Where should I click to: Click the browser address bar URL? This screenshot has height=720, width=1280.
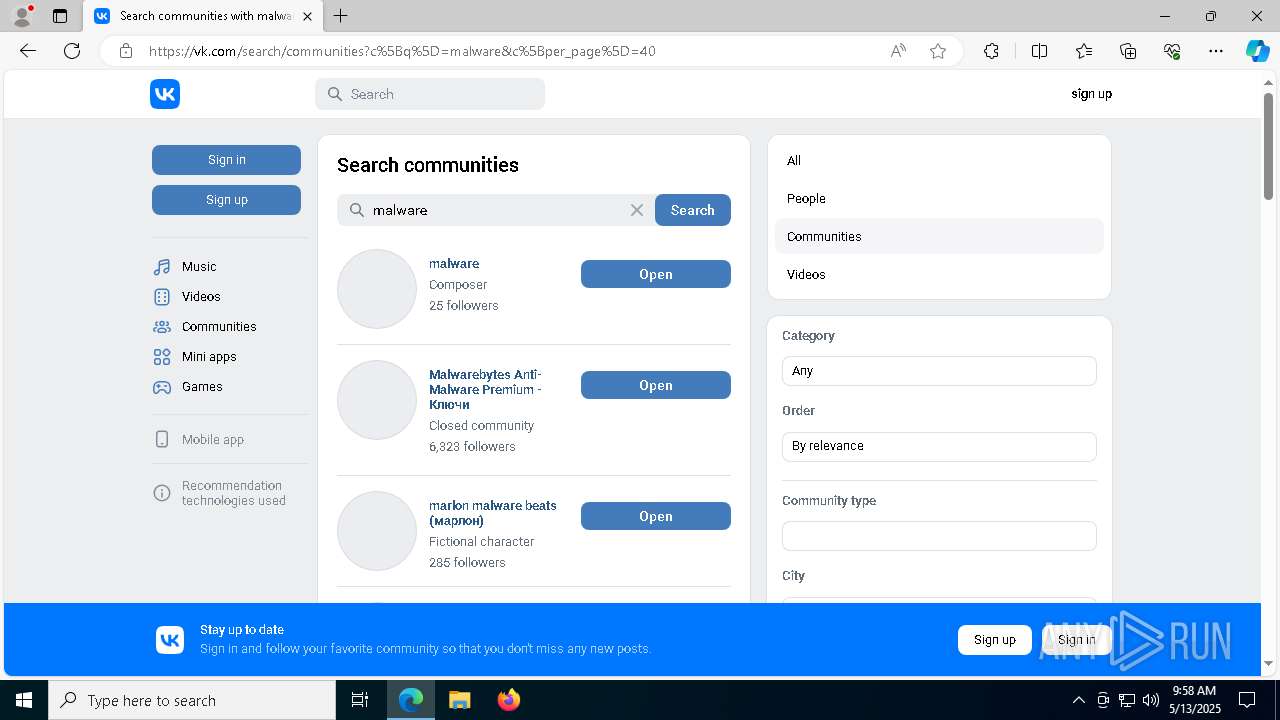[402, 51]
